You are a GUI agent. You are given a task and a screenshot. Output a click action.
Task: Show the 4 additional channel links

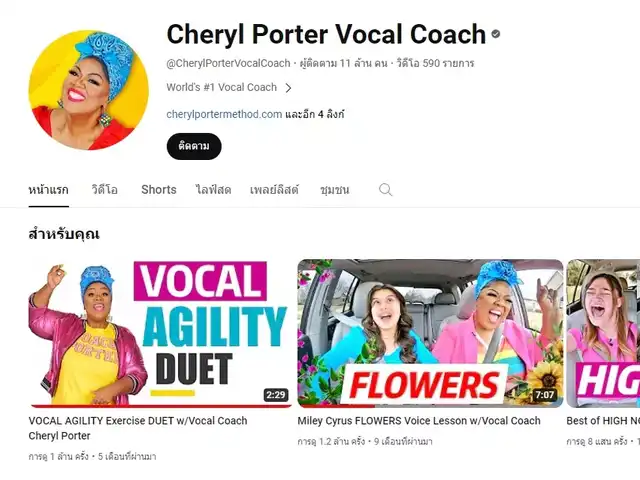[314, 114]
